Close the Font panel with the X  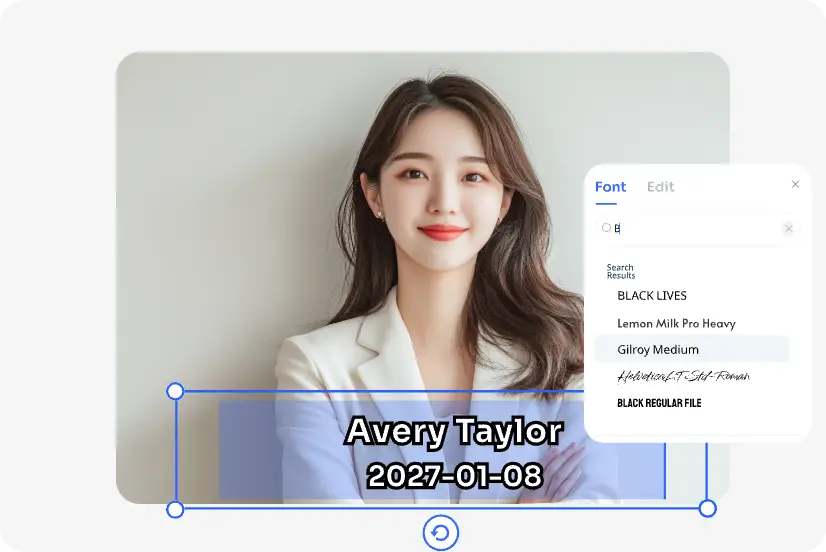[795, 184]
